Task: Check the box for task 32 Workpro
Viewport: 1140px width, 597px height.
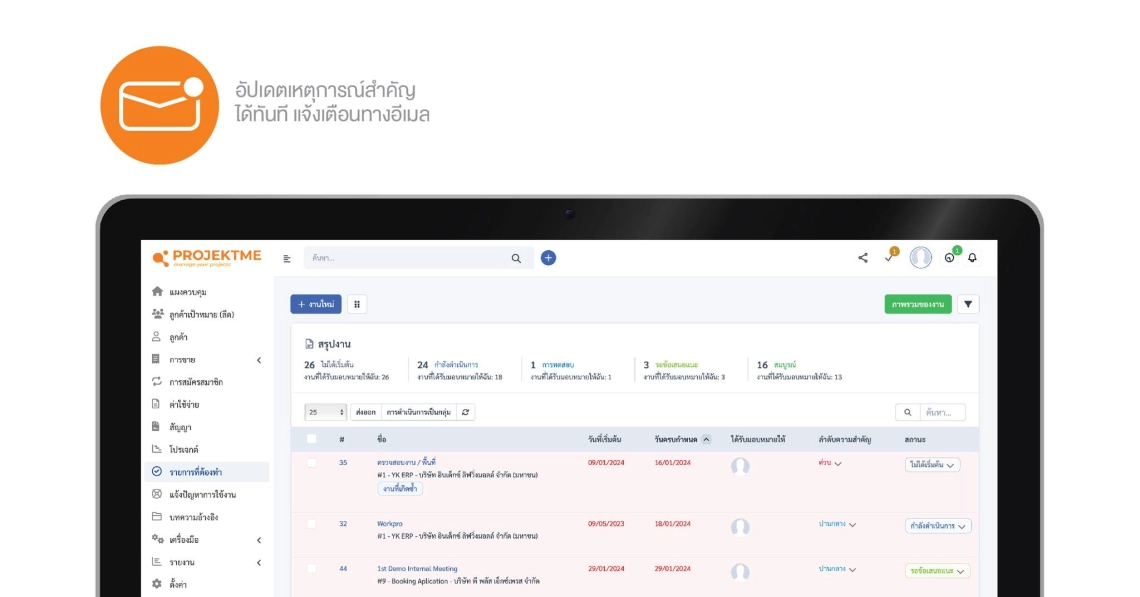Action: click(x=311, y=524)
